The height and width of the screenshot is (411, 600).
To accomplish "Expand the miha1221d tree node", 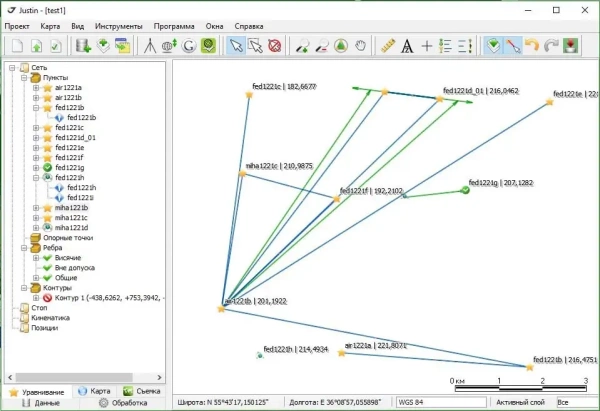I will [36, 228].
